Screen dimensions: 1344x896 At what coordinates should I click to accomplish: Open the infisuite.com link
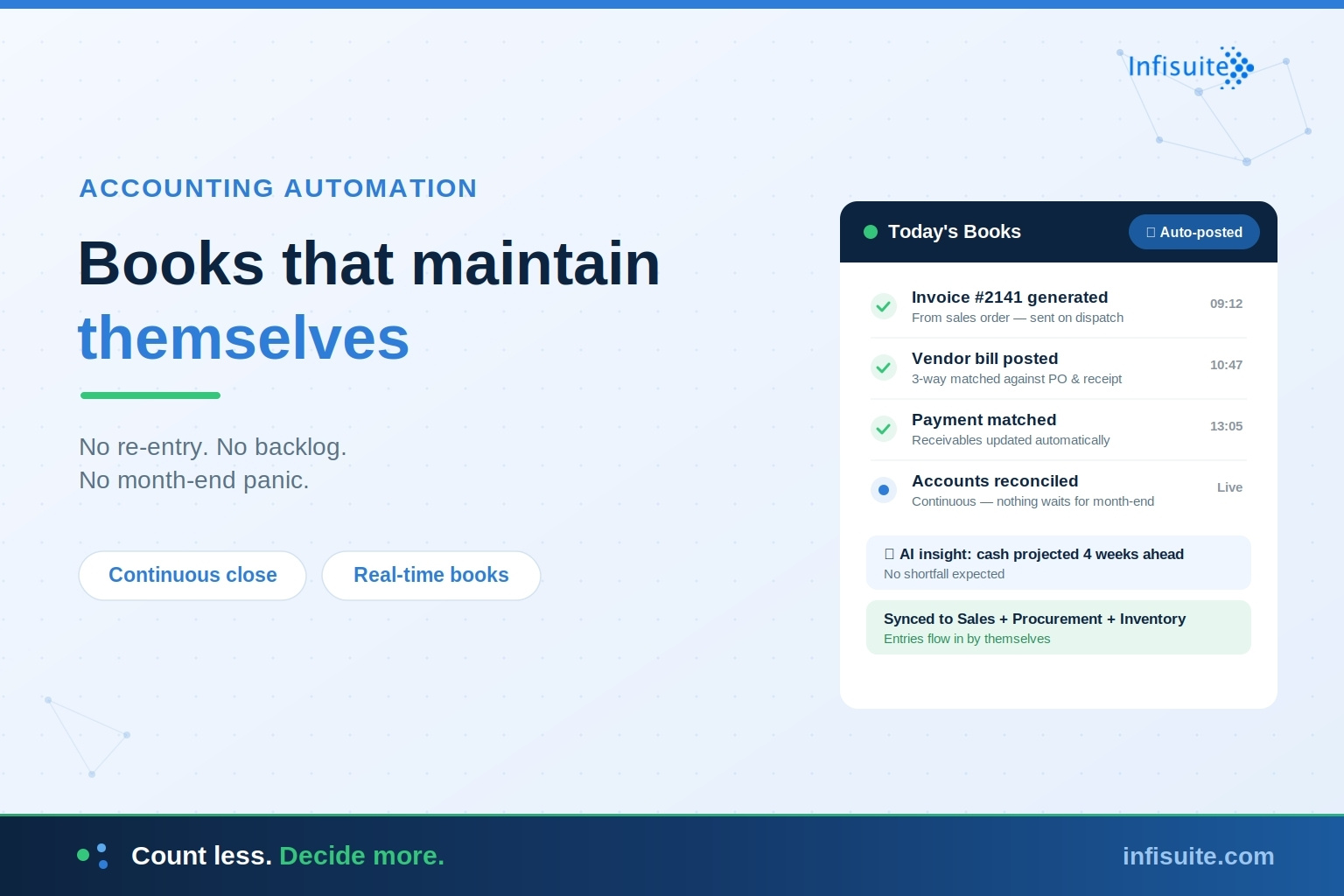tap(1199, 856)
